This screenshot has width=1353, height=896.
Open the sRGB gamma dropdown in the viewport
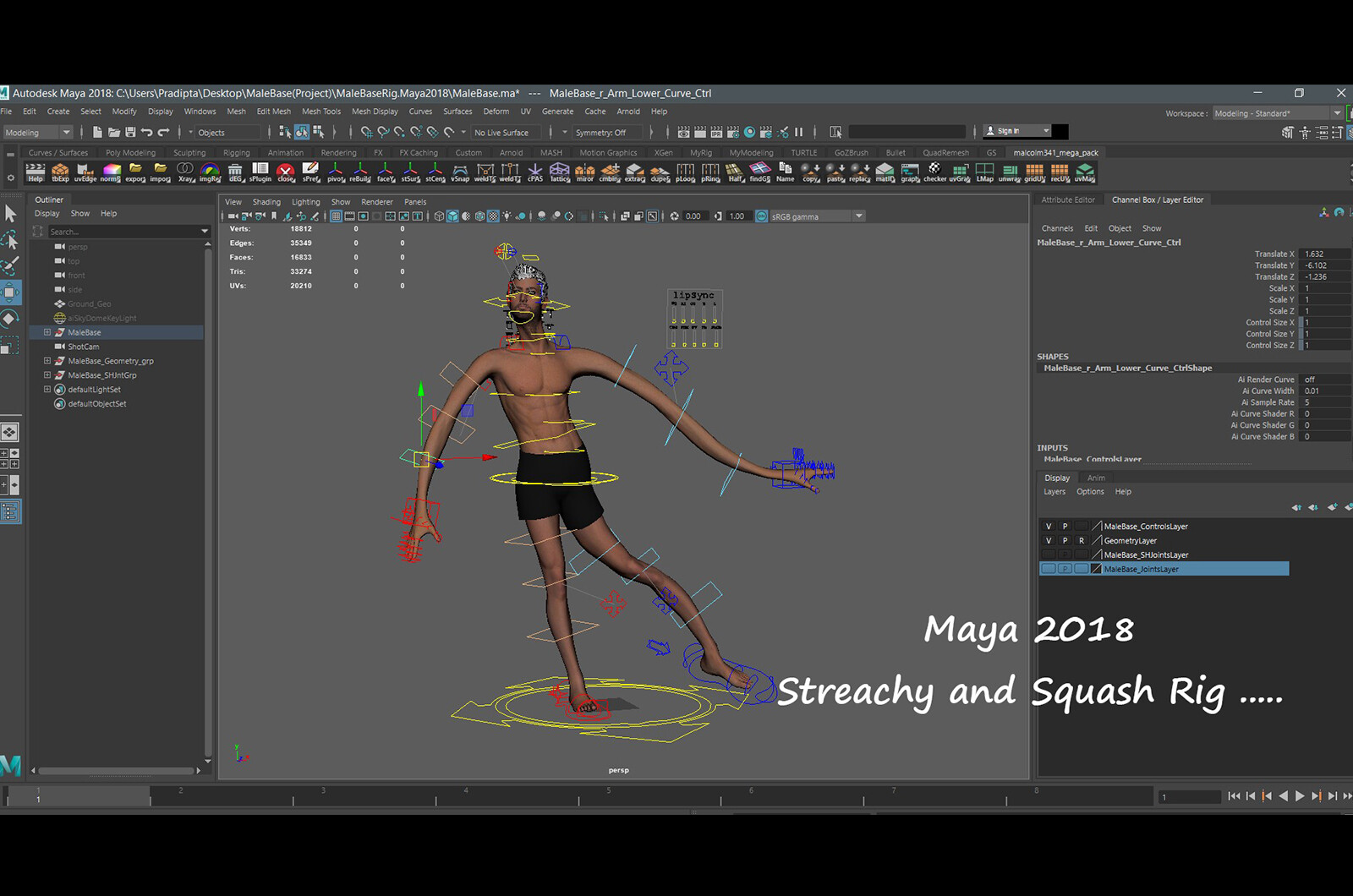click(858, 216)
